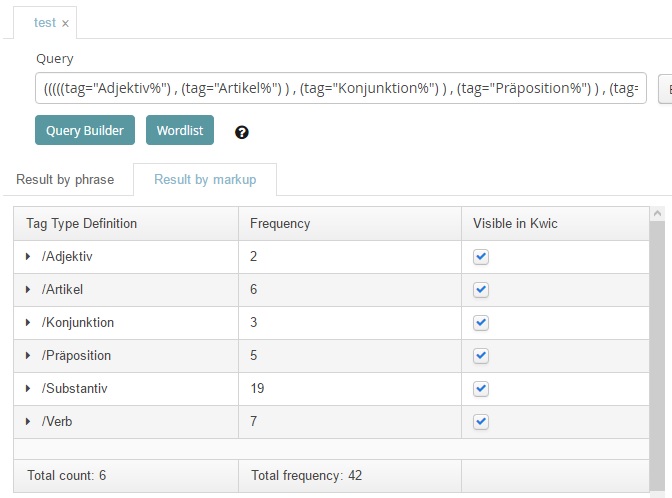Click into the Query input field
This screenshot has width=672, height=498.
[340, 89]
